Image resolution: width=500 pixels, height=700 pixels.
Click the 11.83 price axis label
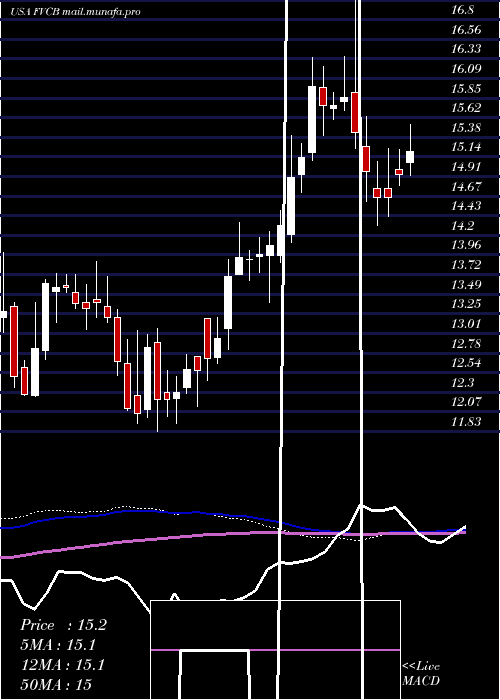tap(466, 421)
